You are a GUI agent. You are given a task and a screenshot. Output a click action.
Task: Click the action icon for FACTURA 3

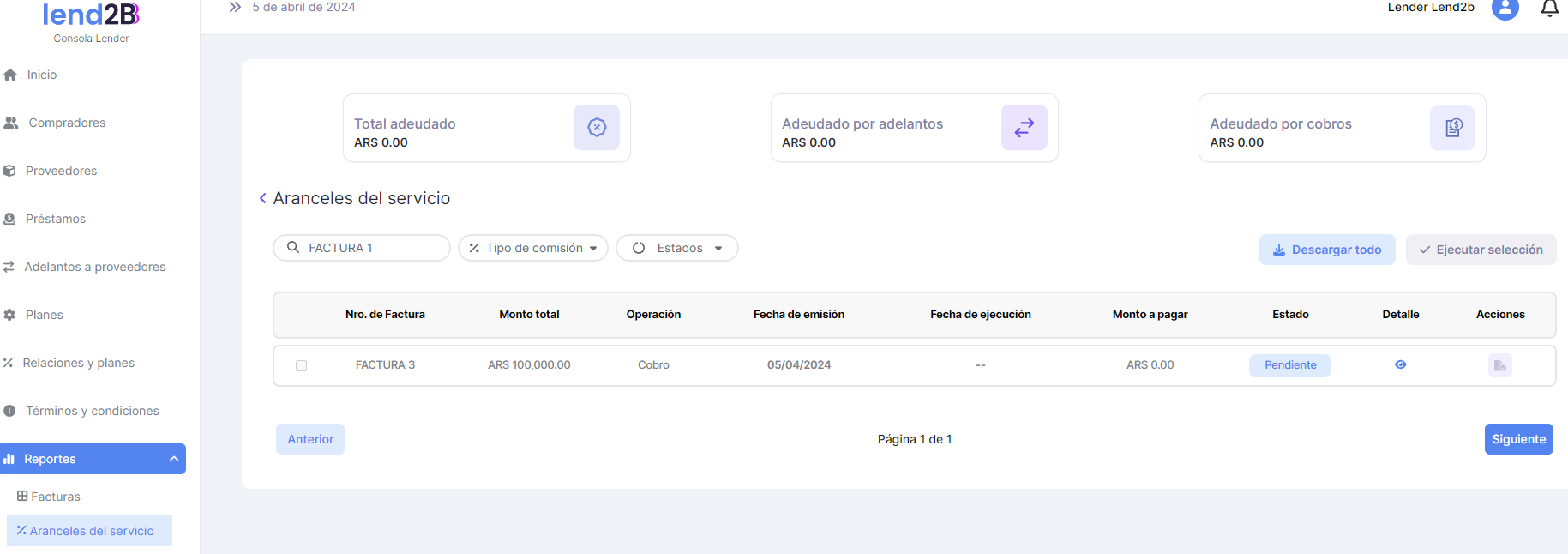(x=1499, y=365)
